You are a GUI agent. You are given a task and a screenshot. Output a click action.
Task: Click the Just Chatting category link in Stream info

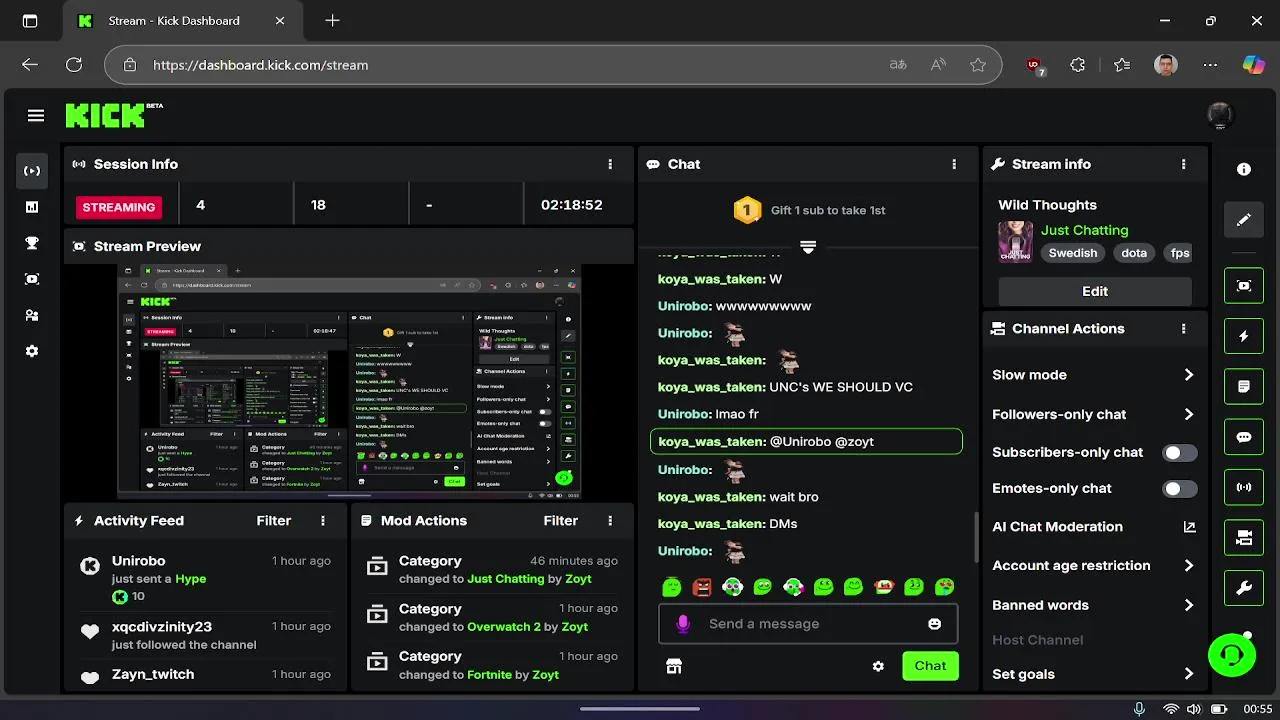pos(1084,230)
